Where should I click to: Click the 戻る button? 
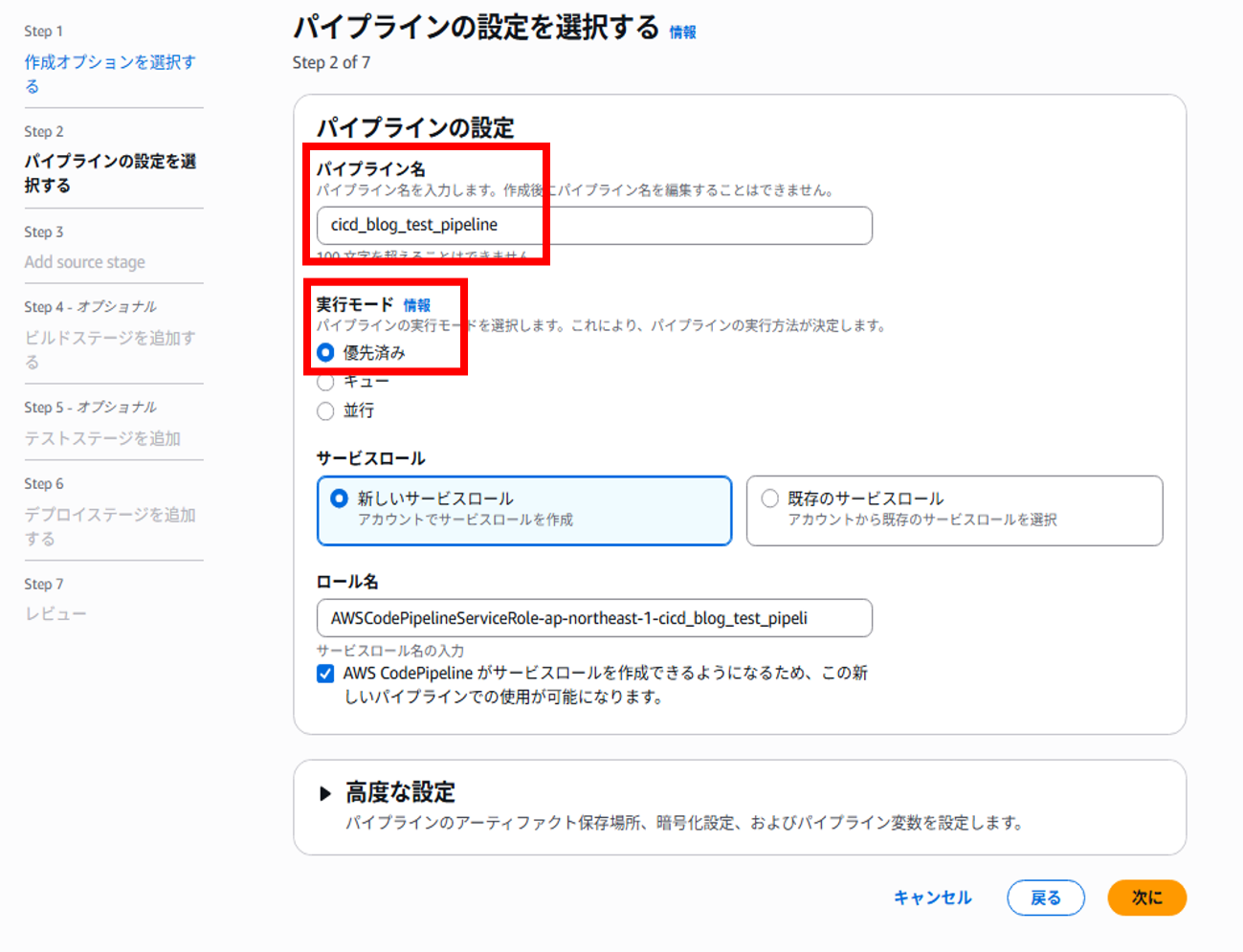[x=1046, y=897]
